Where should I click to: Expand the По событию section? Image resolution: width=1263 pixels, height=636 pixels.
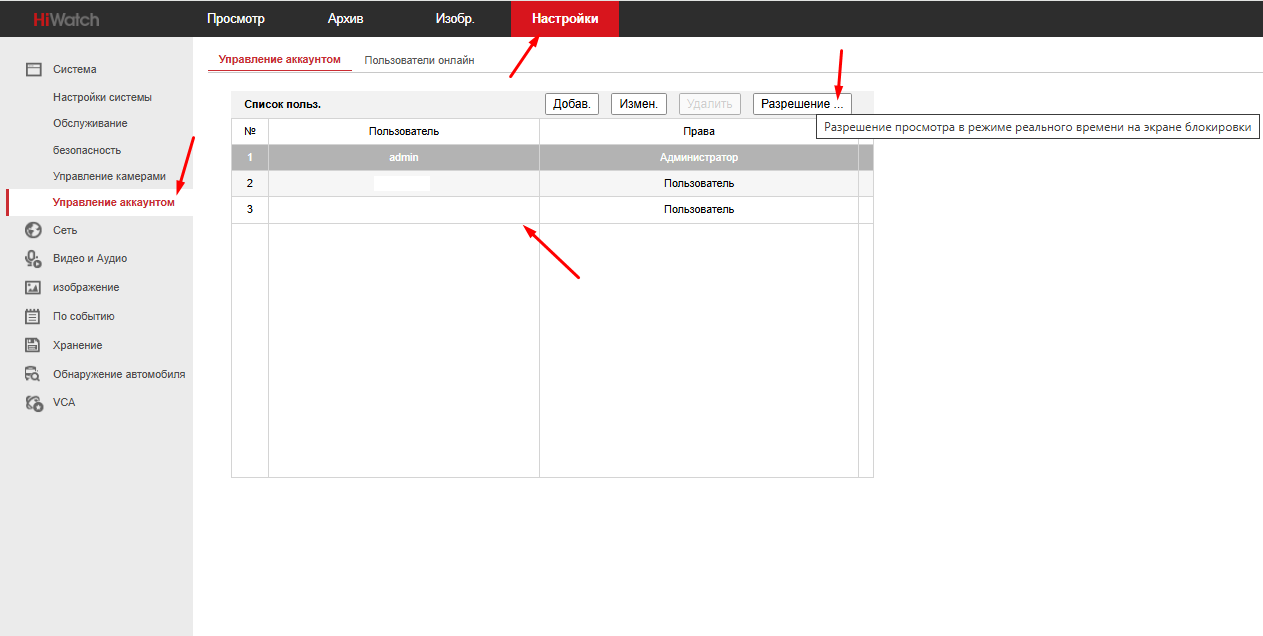[x=84, y=316]
